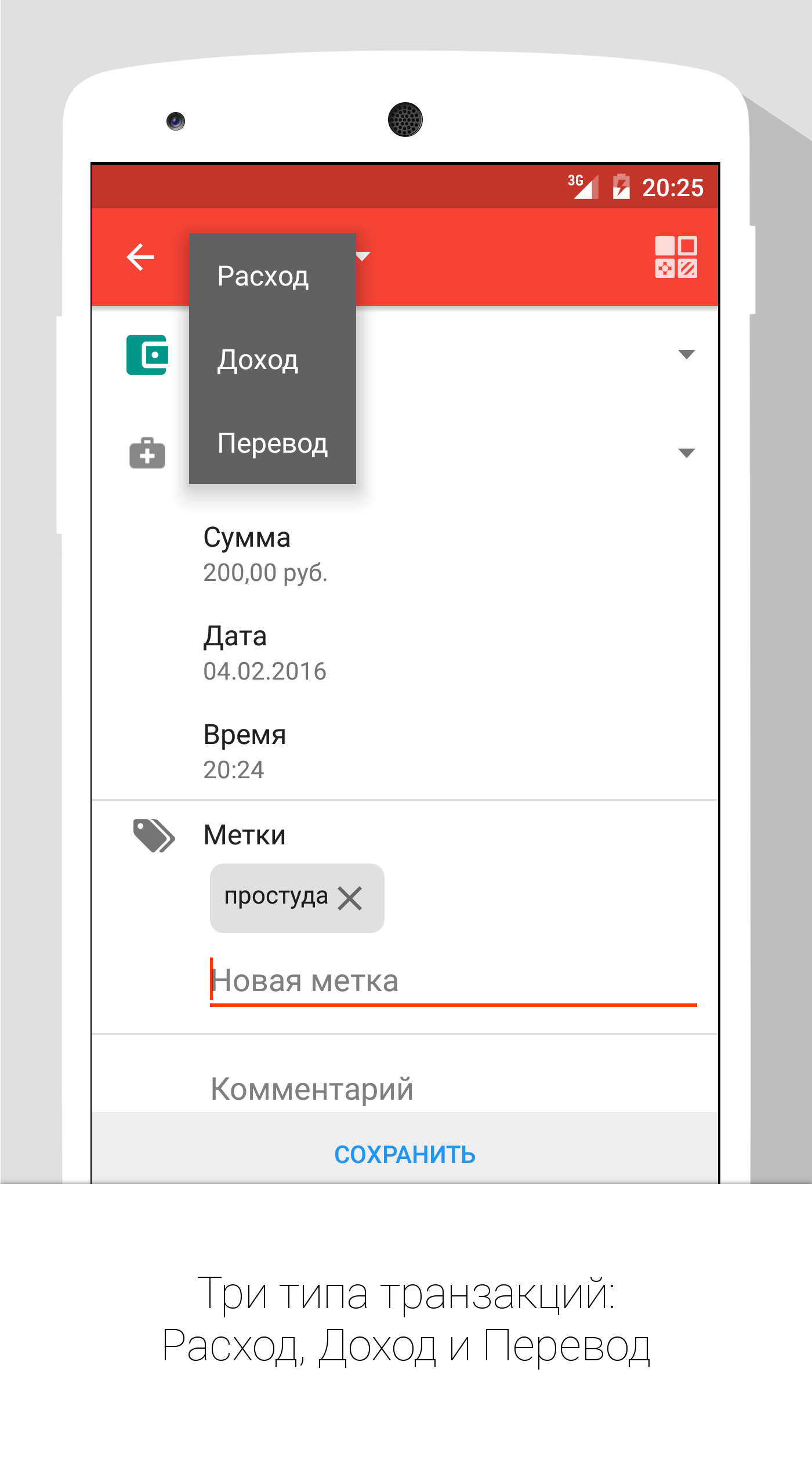Open the 'Дата' date picker

[x=405, y=653]
